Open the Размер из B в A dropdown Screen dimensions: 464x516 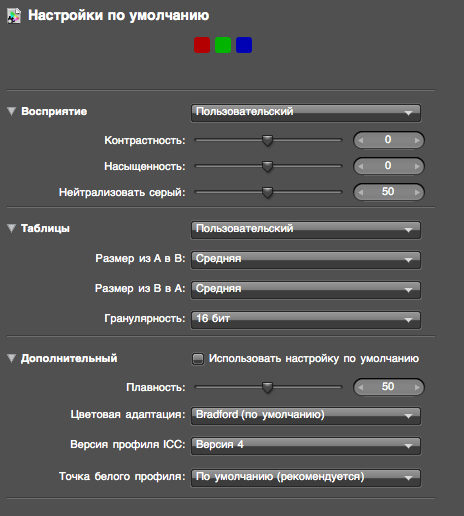(306, 290)
